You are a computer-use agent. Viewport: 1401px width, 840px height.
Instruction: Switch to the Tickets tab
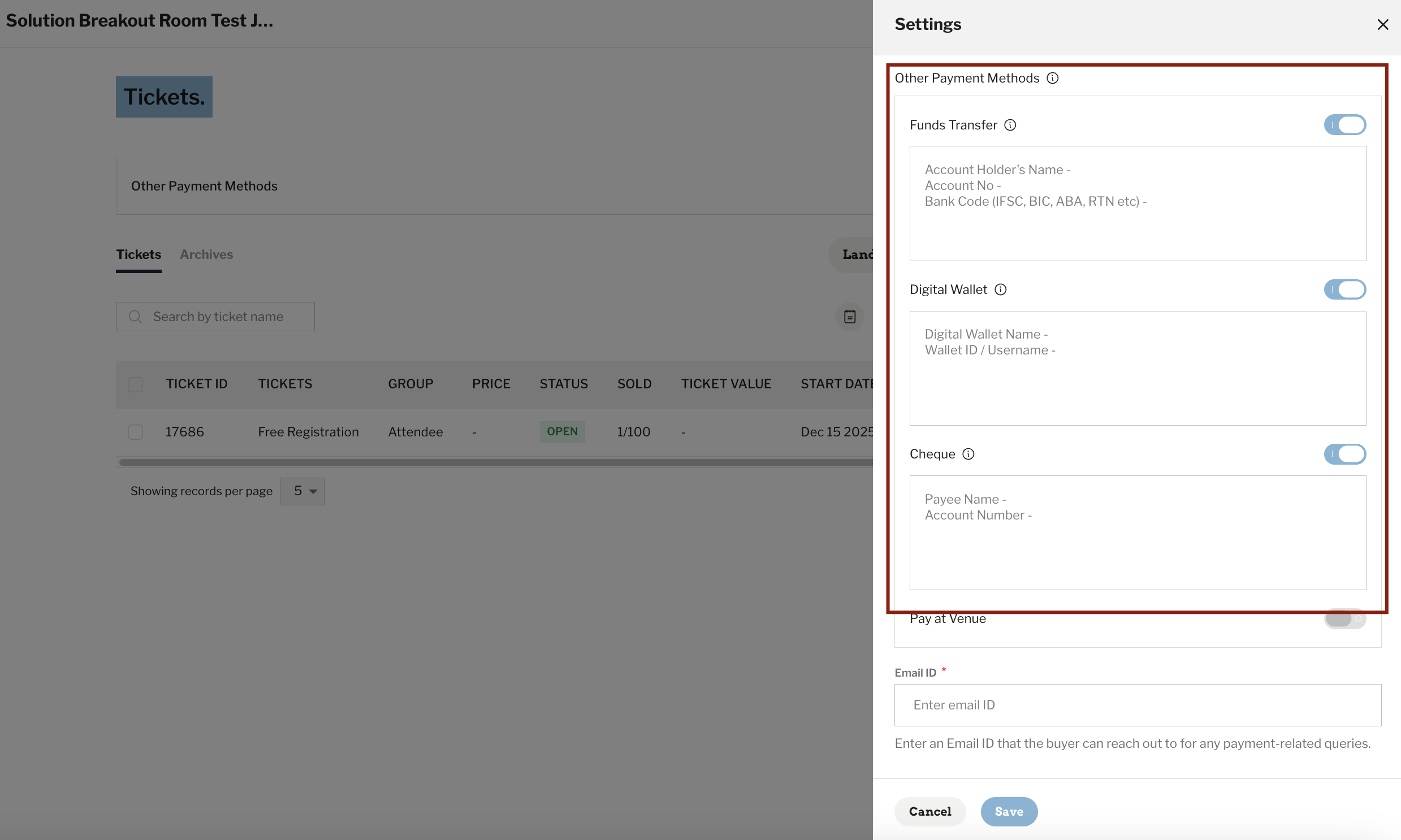coord(139,255)
